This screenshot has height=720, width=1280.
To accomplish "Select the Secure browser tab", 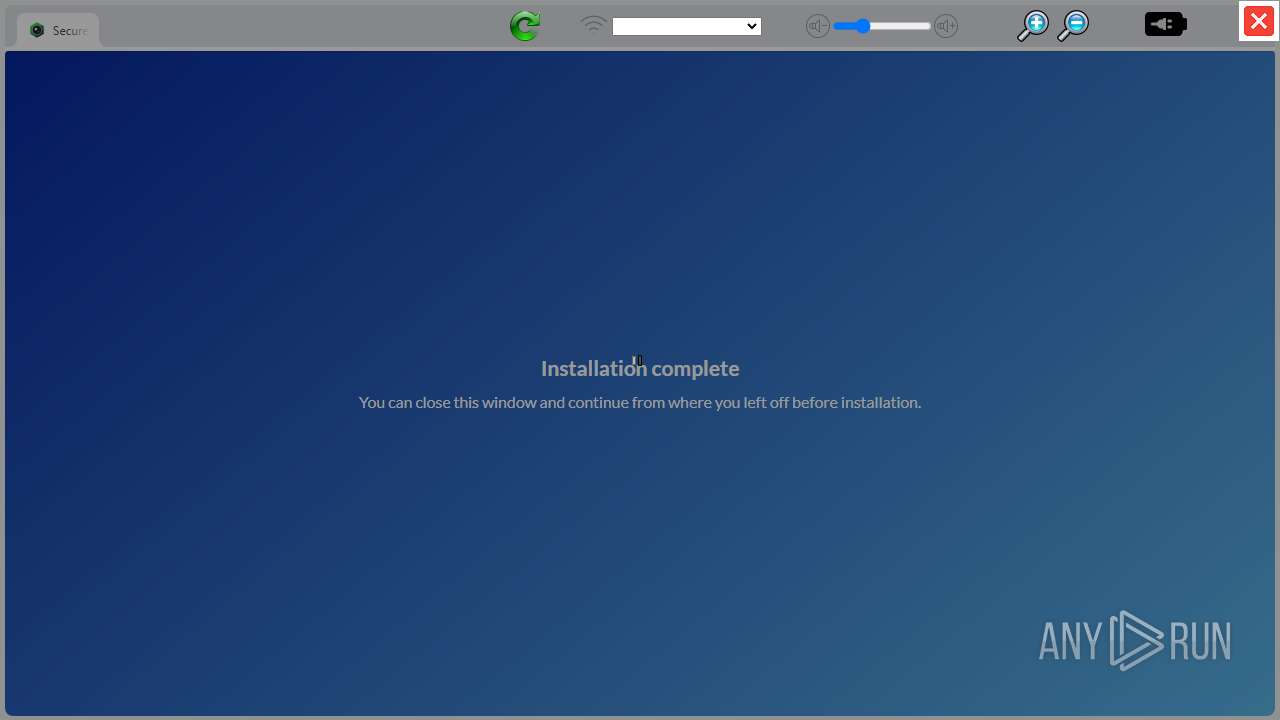I will tap(58, 30).
